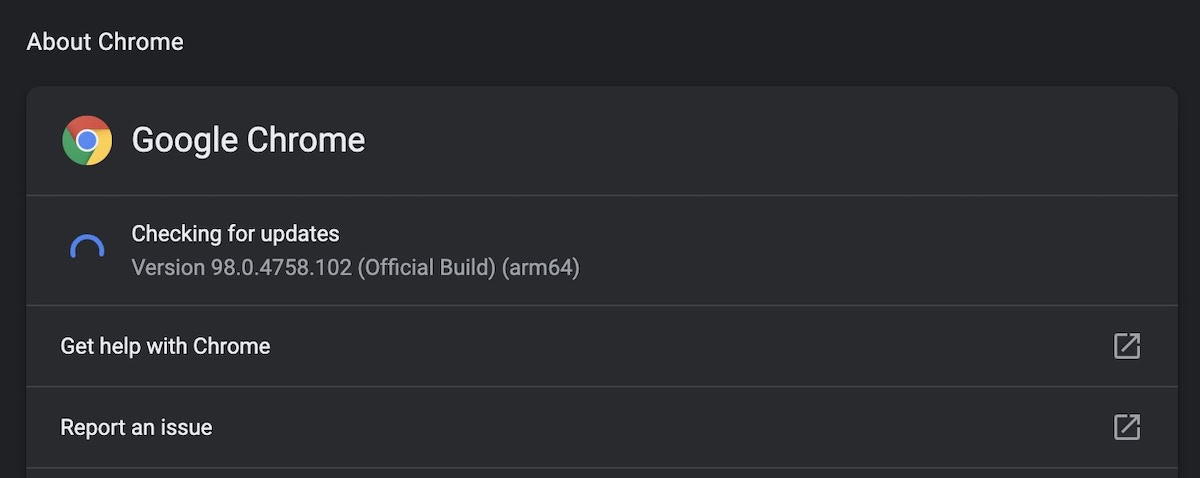Click the (Official Build) label
The image size is (1200, 478).
[426, 268]
